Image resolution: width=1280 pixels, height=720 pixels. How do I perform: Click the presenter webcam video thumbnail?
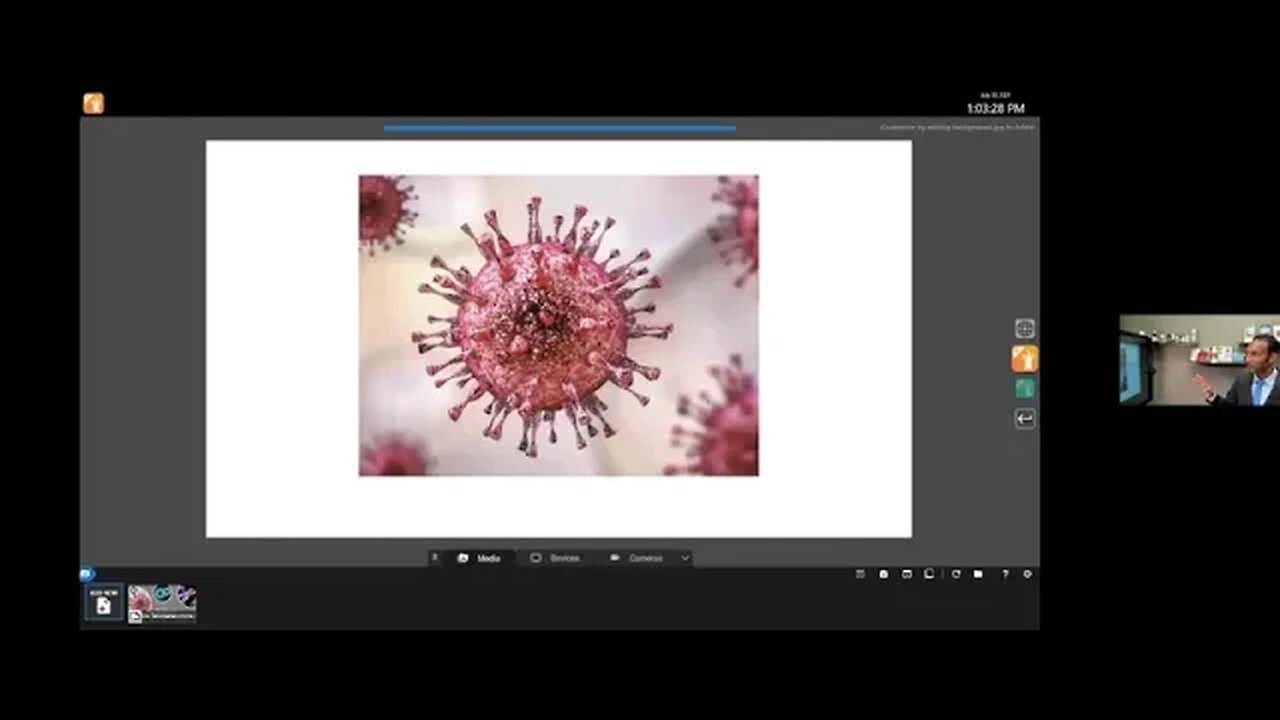[1199, 360]
